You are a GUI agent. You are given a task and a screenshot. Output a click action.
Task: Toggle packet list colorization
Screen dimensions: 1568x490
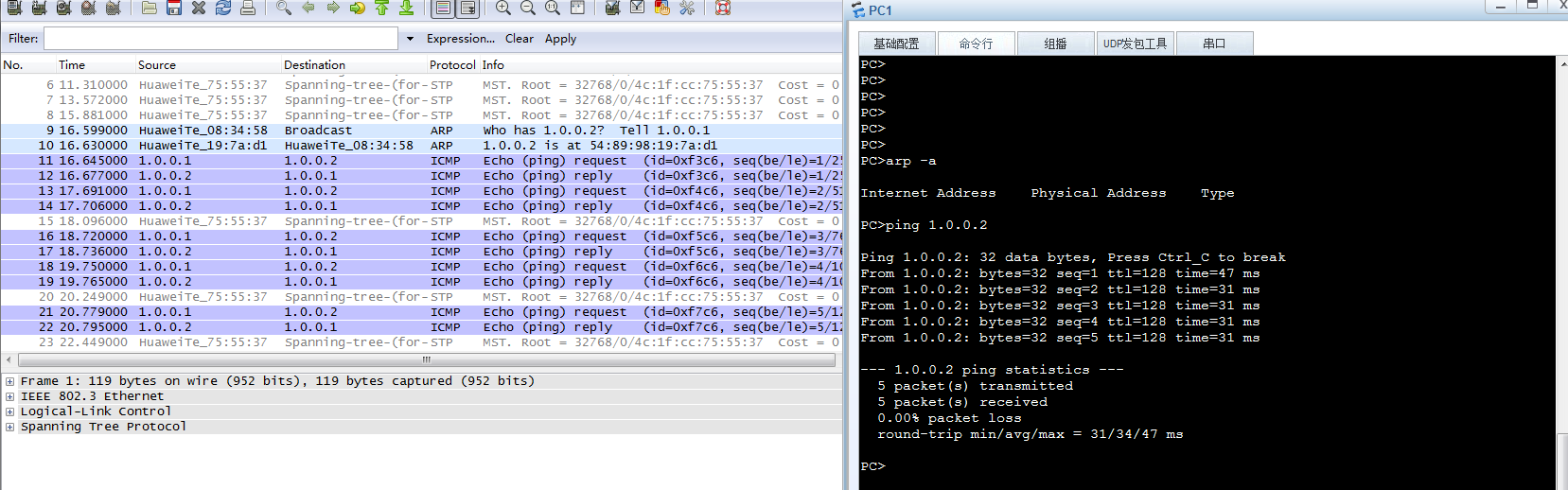443,8
